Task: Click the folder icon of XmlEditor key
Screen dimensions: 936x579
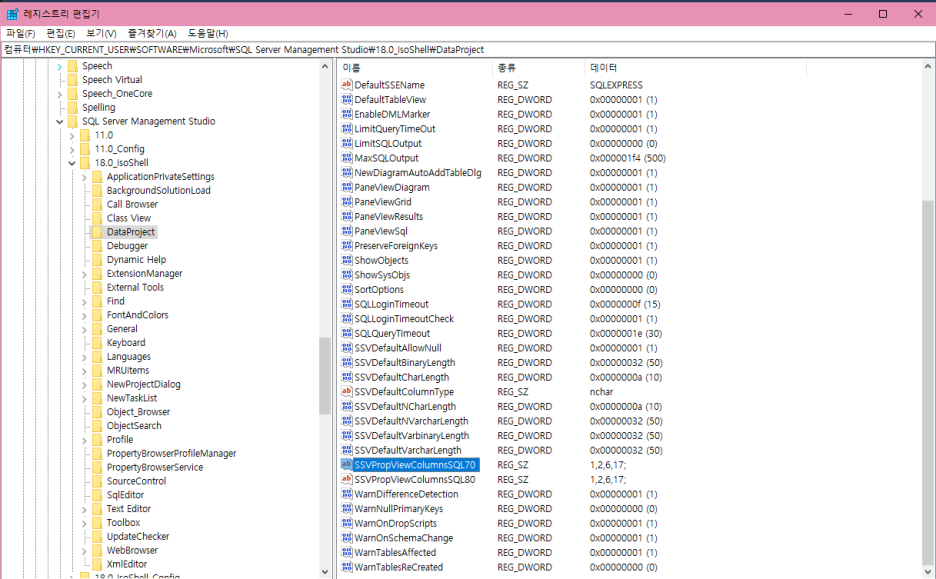Action: (x=97, y=564)
